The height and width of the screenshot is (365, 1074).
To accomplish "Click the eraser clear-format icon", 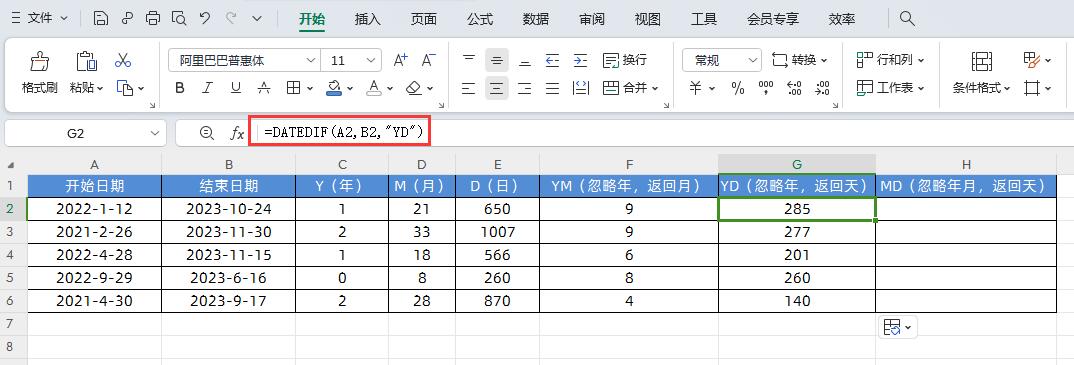I will [414, 88].
